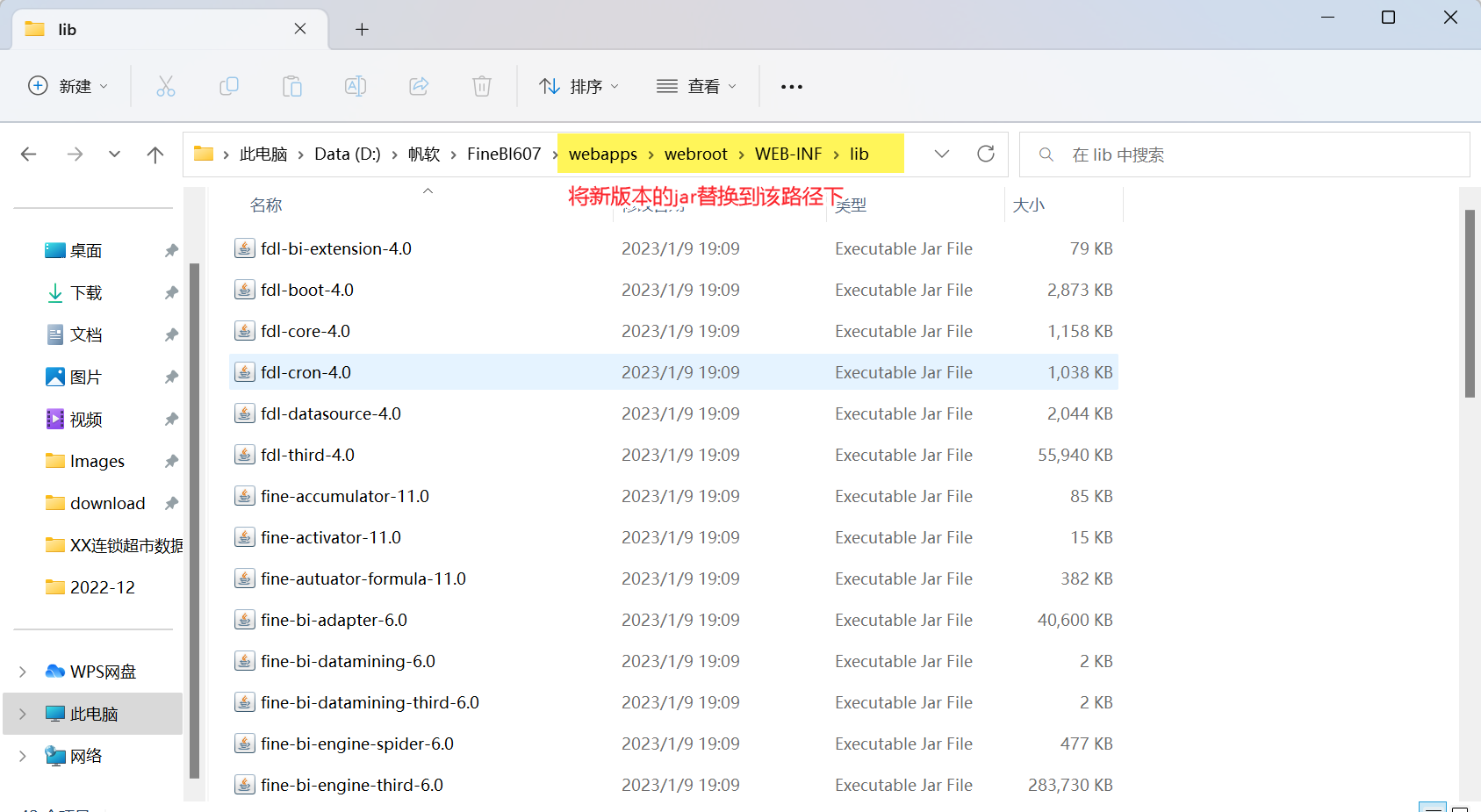Click the file list vertical scrollbar
1481x812 pixels.
point(1470,304)
